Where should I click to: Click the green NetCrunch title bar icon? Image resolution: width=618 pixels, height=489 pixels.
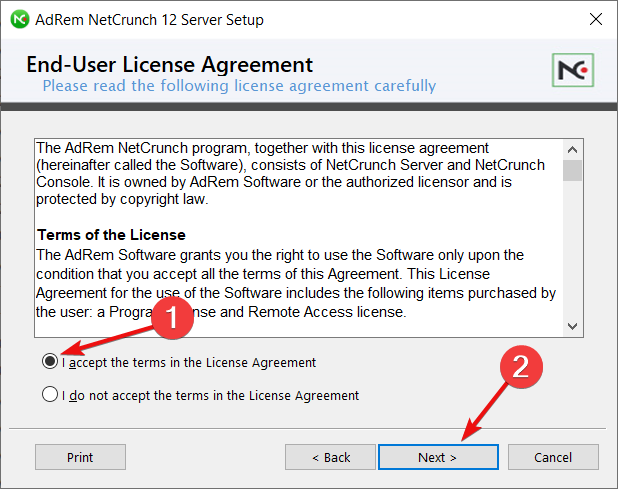[x=20, y=19]
